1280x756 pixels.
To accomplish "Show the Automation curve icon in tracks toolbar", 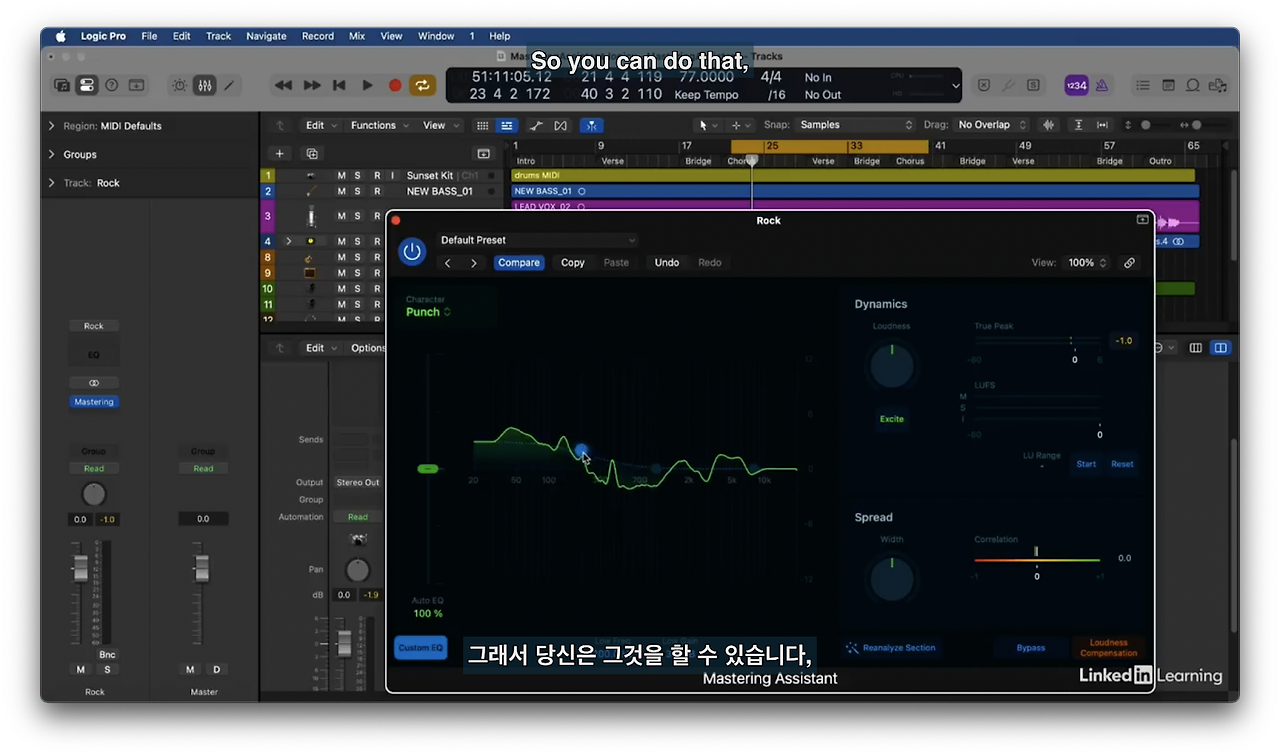I will [x=536, y=125].
